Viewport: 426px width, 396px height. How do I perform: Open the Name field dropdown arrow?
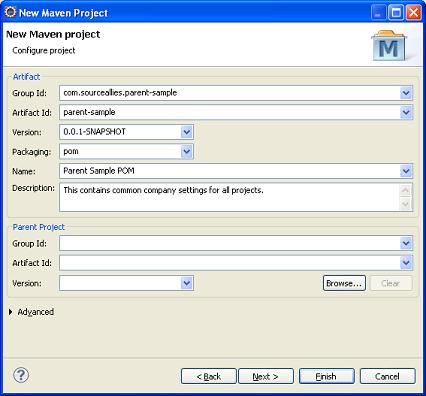click(406, 171)
